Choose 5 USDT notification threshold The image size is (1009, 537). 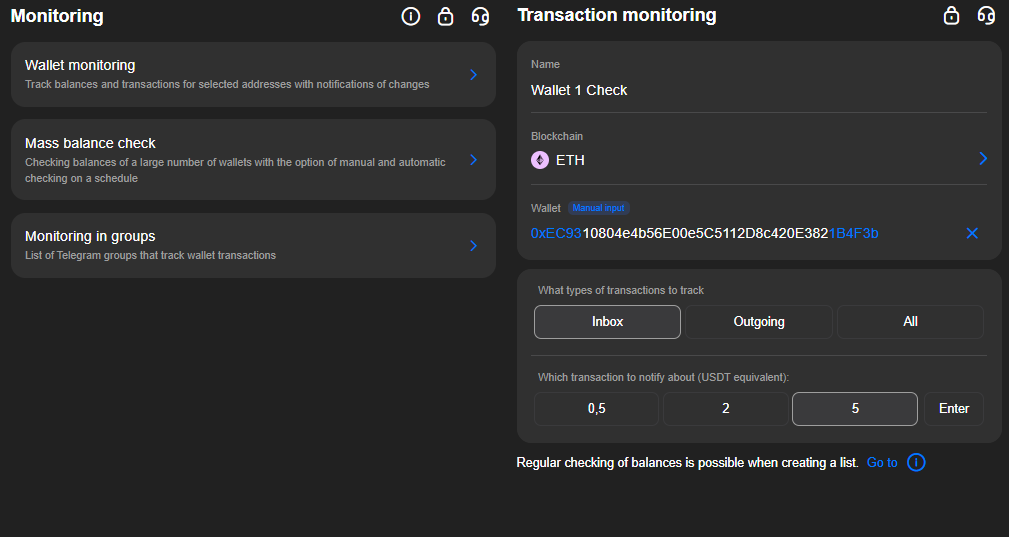pos(855,408)
